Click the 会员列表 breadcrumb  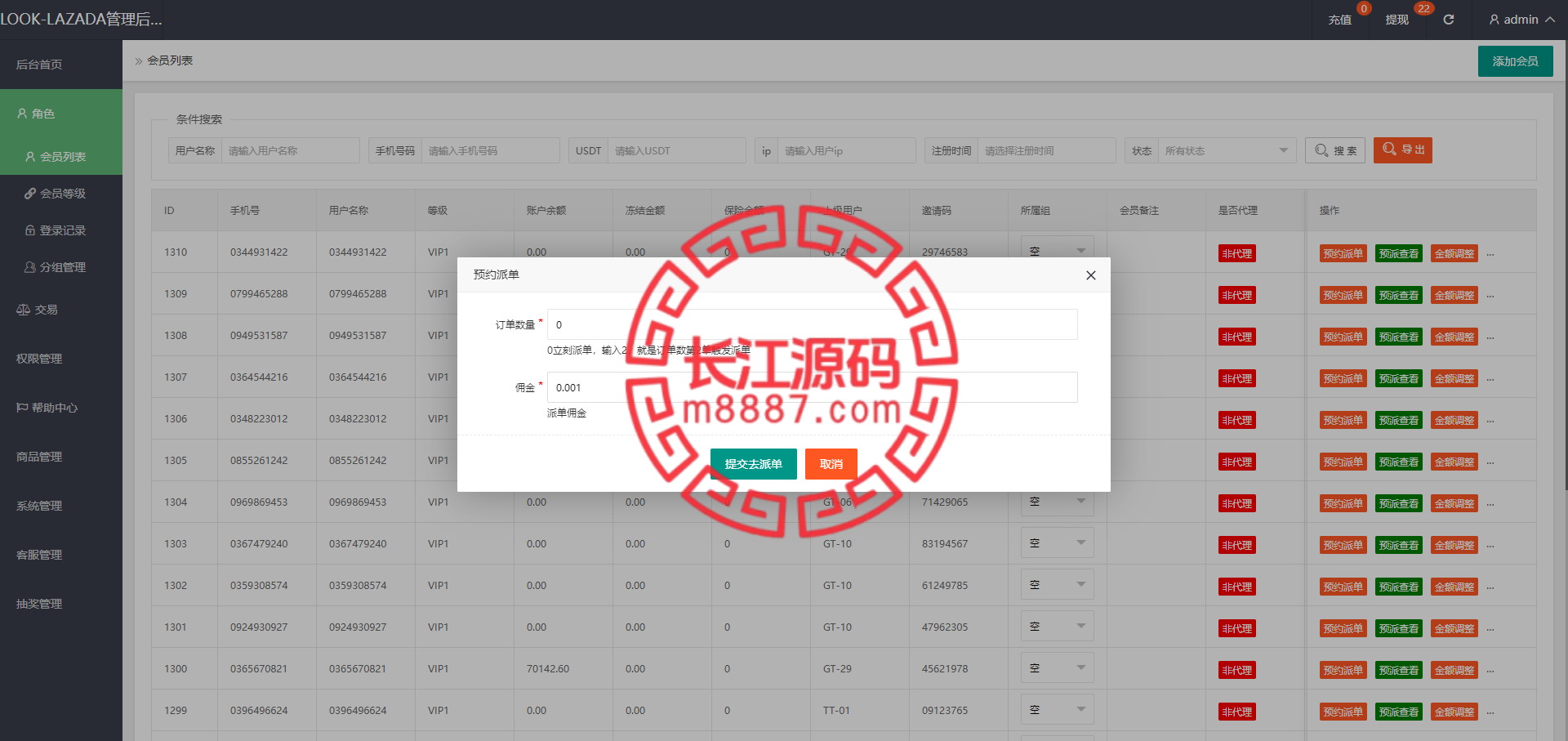[x=170, y=61]
